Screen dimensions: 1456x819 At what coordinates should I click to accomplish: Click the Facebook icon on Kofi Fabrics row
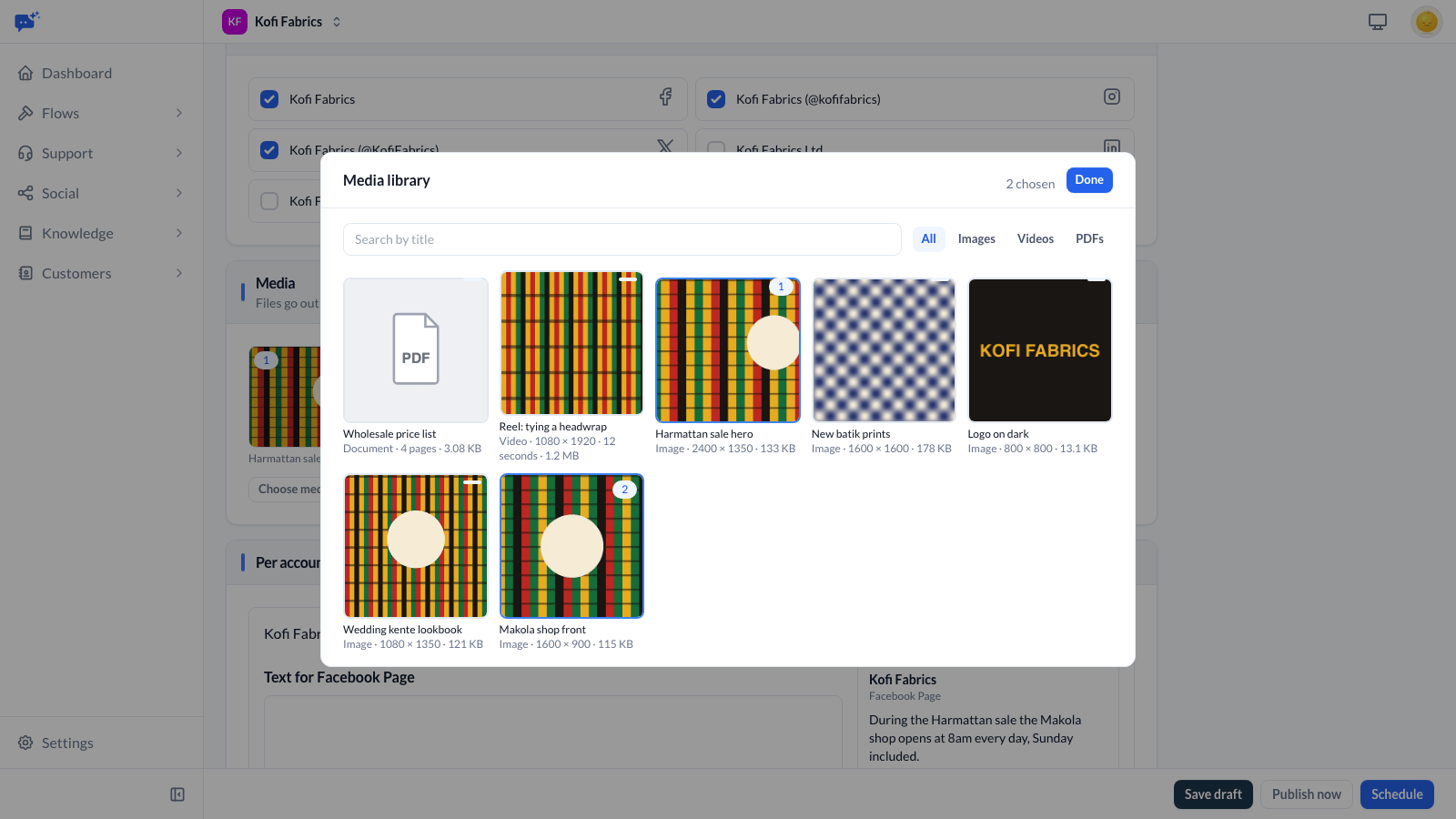pyautogui.click(x=666, y=96)
